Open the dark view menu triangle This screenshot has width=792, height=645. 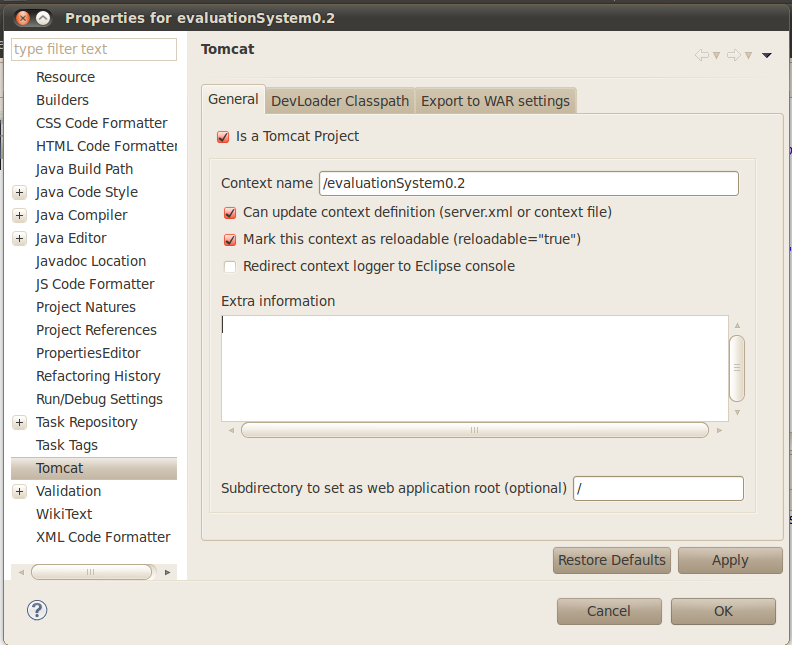pos(767,56)
